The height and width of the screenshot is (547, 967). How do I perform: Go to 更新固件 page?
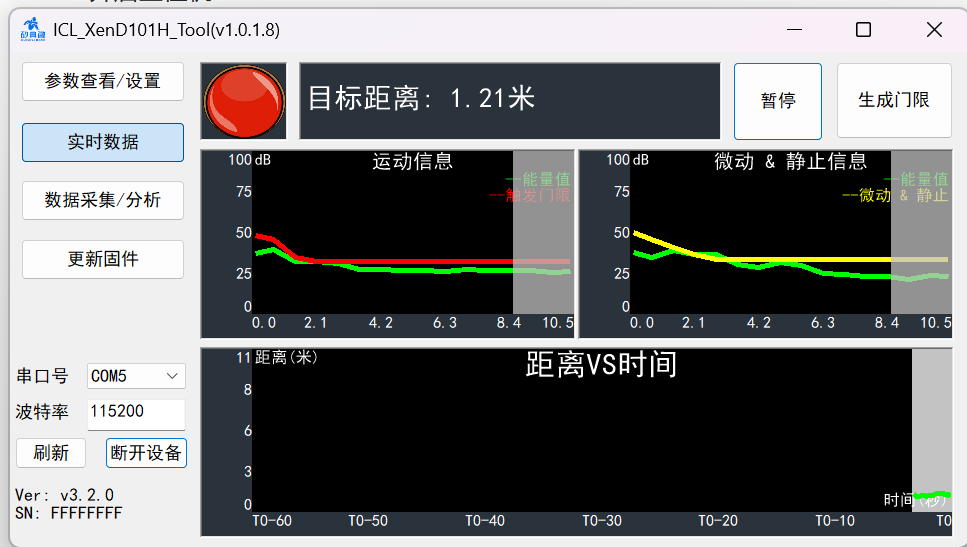103,259
